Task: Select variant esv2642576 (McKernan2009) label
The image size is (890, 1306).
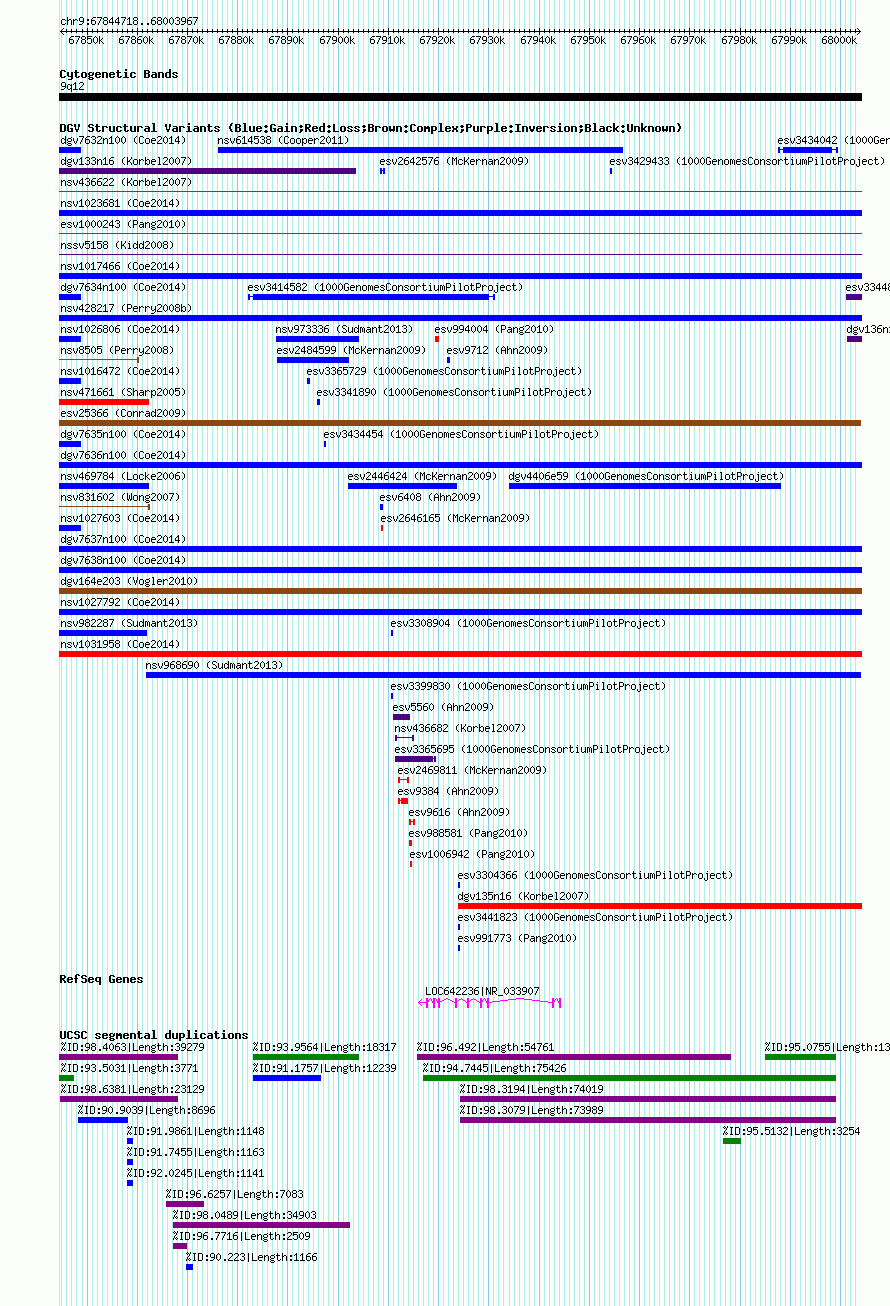Action: pos(454,161)
